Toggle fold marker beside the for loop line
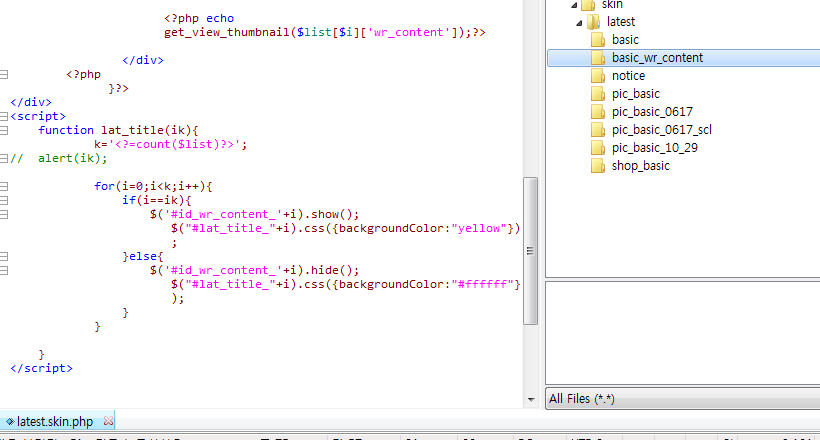This screenshot has height=440, width=820. click(x=5, y=186)
